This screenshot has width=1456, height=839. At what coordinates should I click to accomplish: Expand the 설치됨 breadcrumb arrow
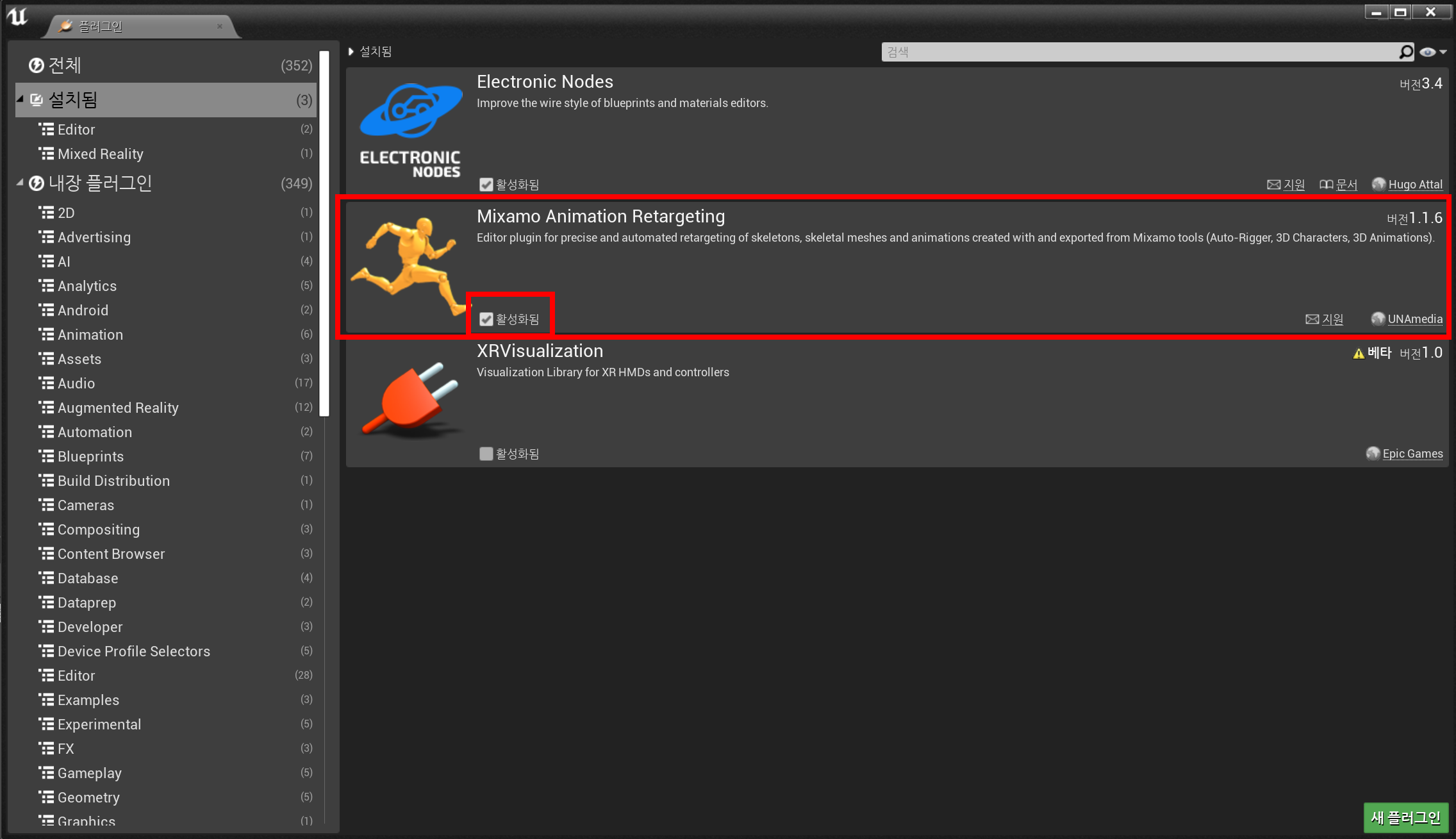pos(351,52)
